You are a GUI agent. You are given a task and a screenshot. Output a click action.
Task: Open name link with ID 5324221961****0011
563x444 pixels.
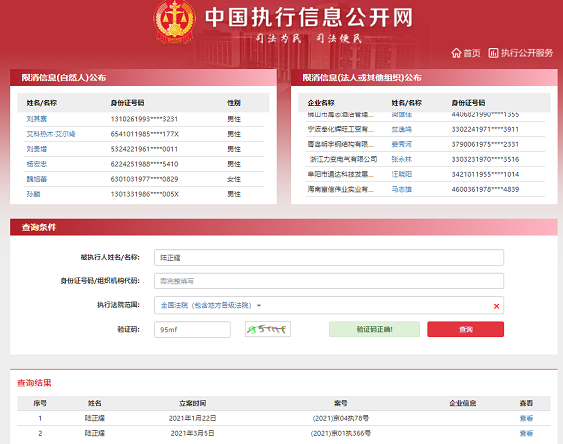tap(37, 149)
